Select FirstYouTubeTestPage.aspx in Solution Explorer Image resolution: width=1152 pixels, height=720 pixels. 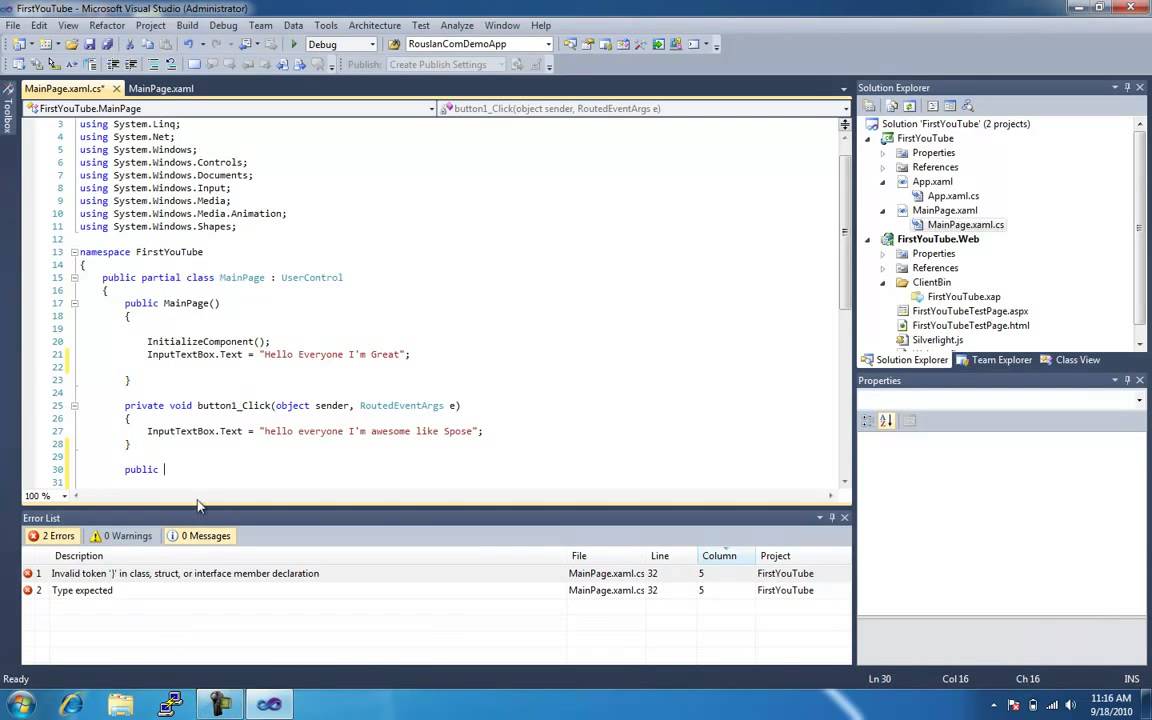[x=970, y=311]
